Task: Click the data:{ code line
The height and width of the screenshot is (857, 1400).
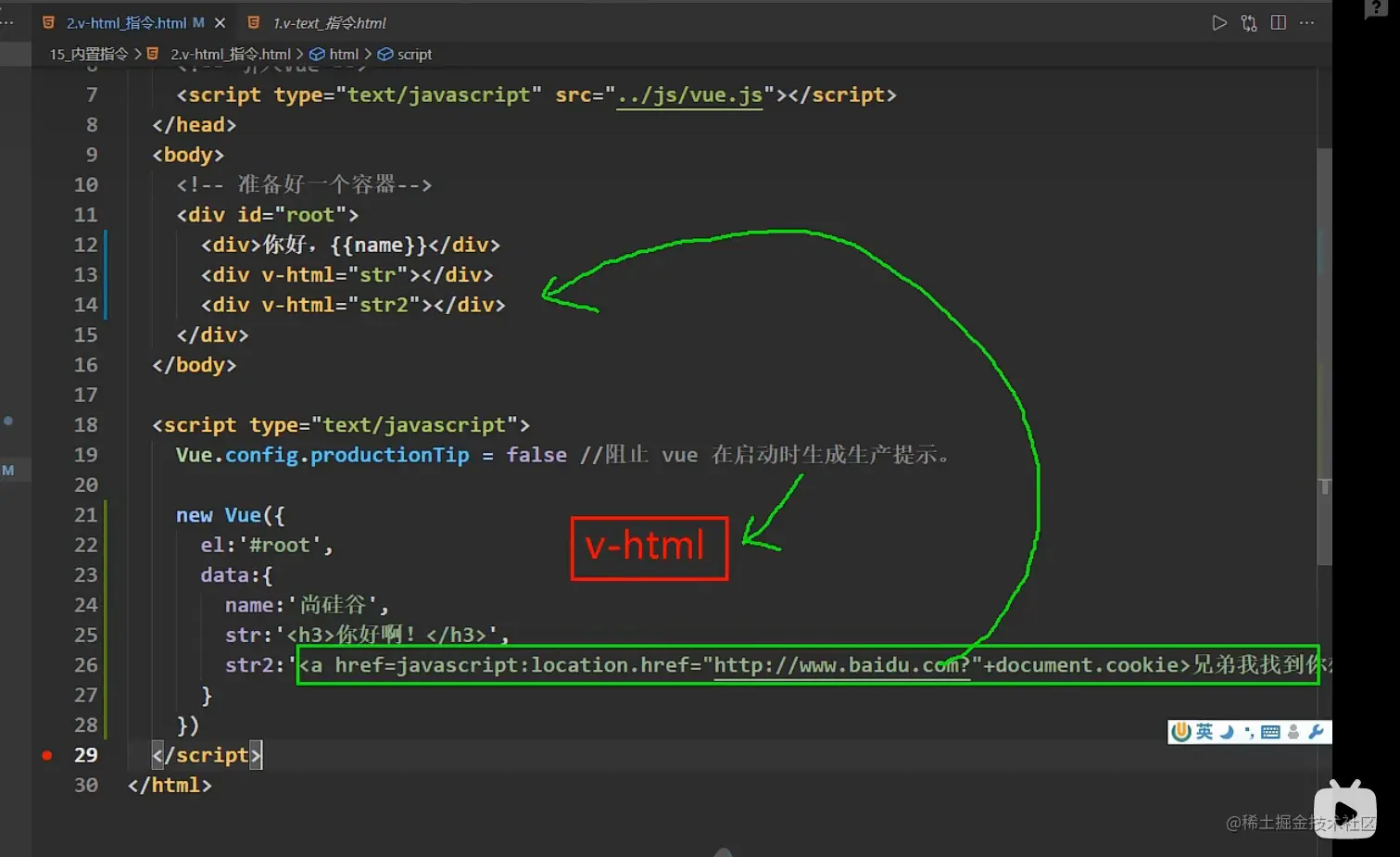Action: [x=236, y=575]
